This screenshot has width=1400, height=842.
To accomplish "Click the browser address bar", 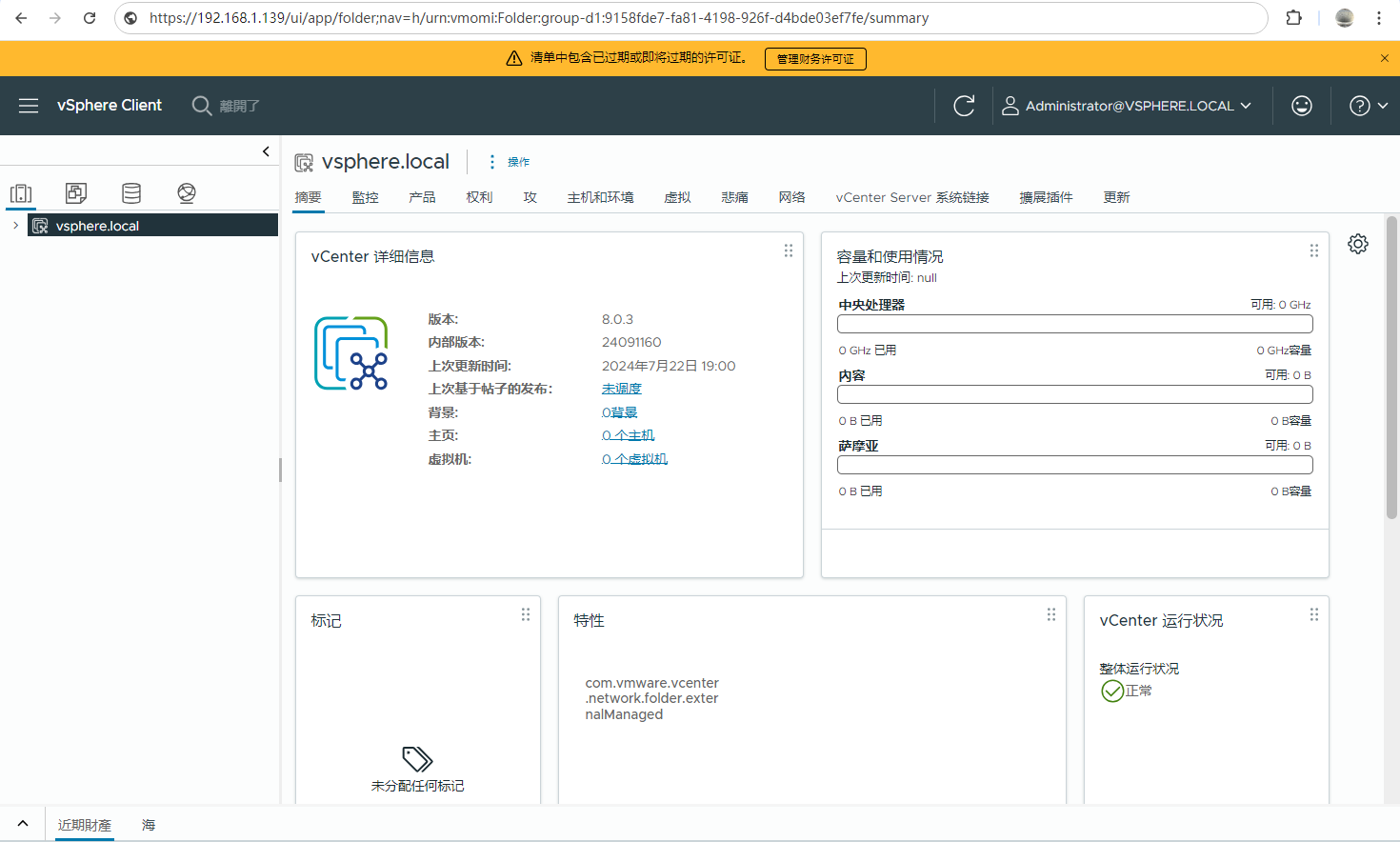I will 691,18.
